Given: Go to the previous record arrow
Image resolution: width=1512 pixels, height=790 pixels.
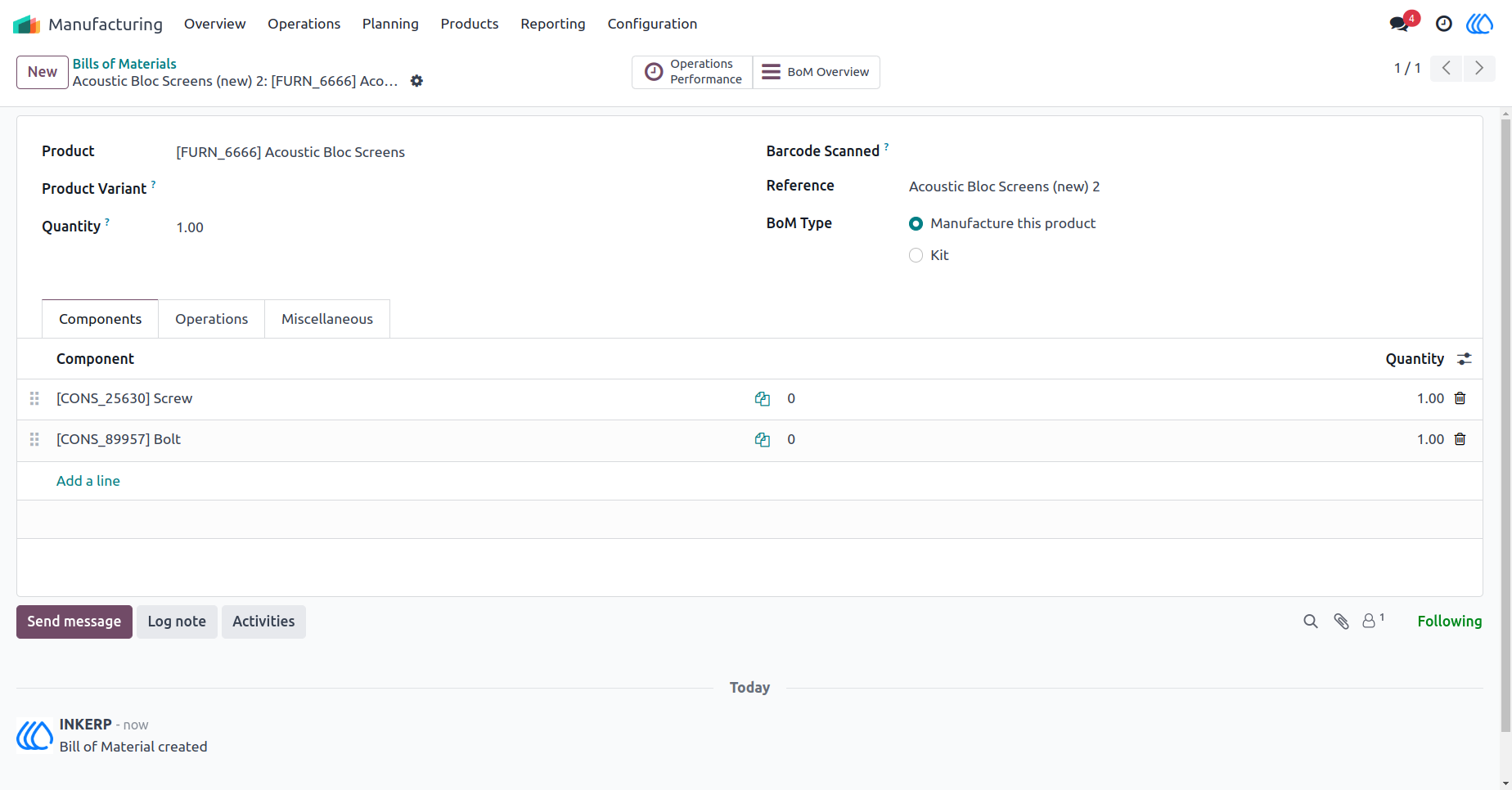Looking at the screenshot, I should (1447, 68).
